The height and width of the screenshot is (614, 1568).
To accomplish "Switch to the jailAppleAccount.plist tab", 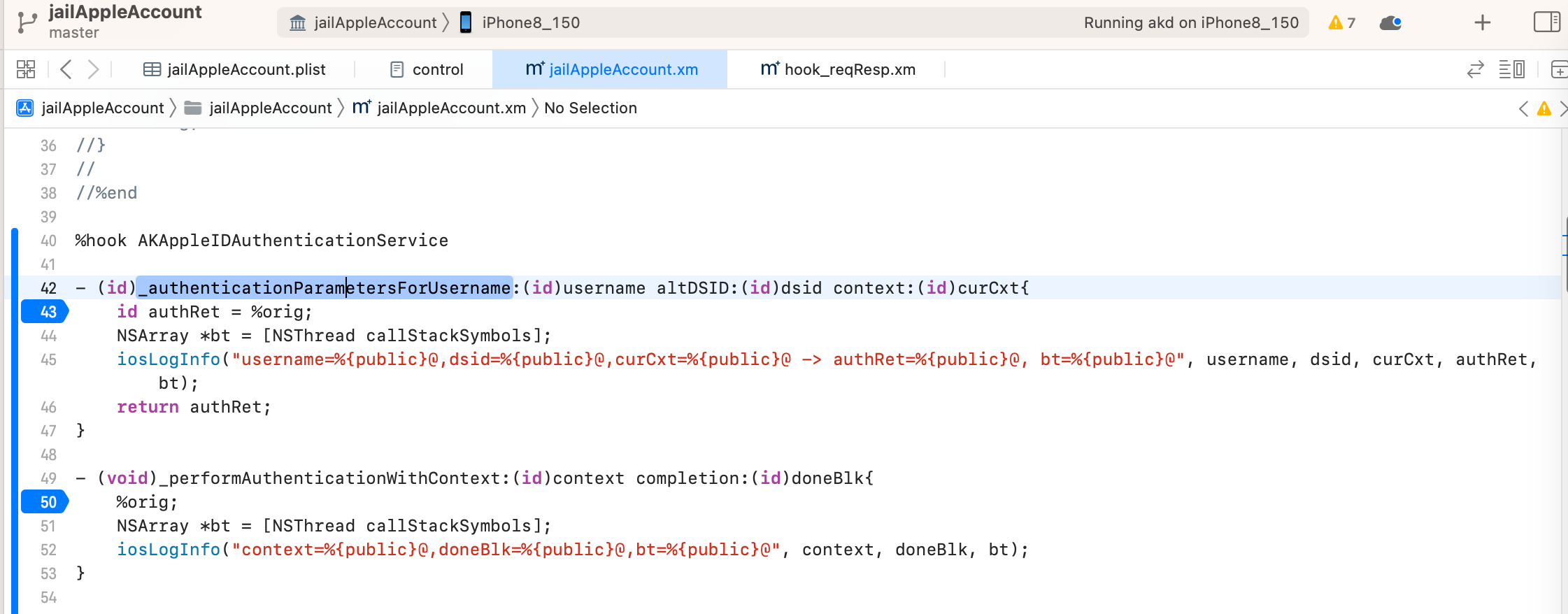I will (x=235, y=69).
